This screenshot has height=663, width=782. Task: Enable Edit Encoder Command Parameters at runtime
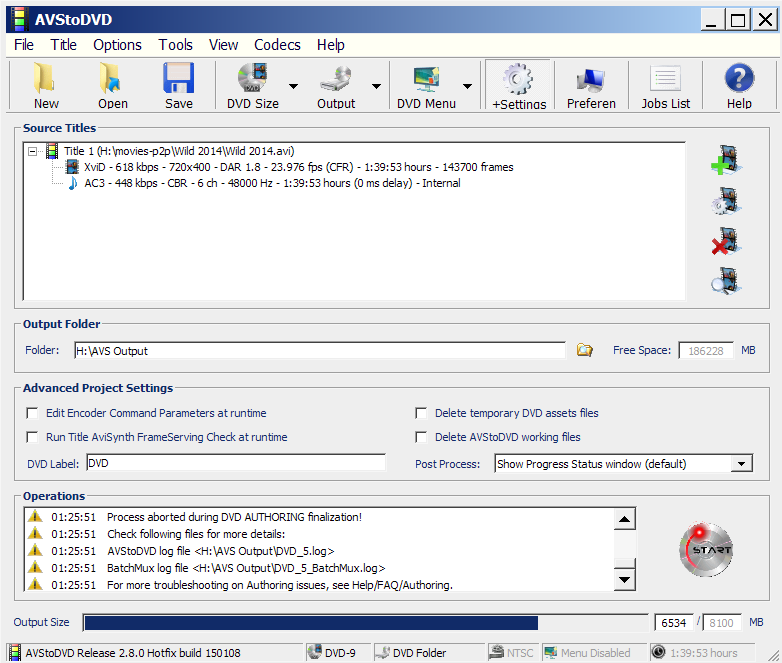pos(32,413)
